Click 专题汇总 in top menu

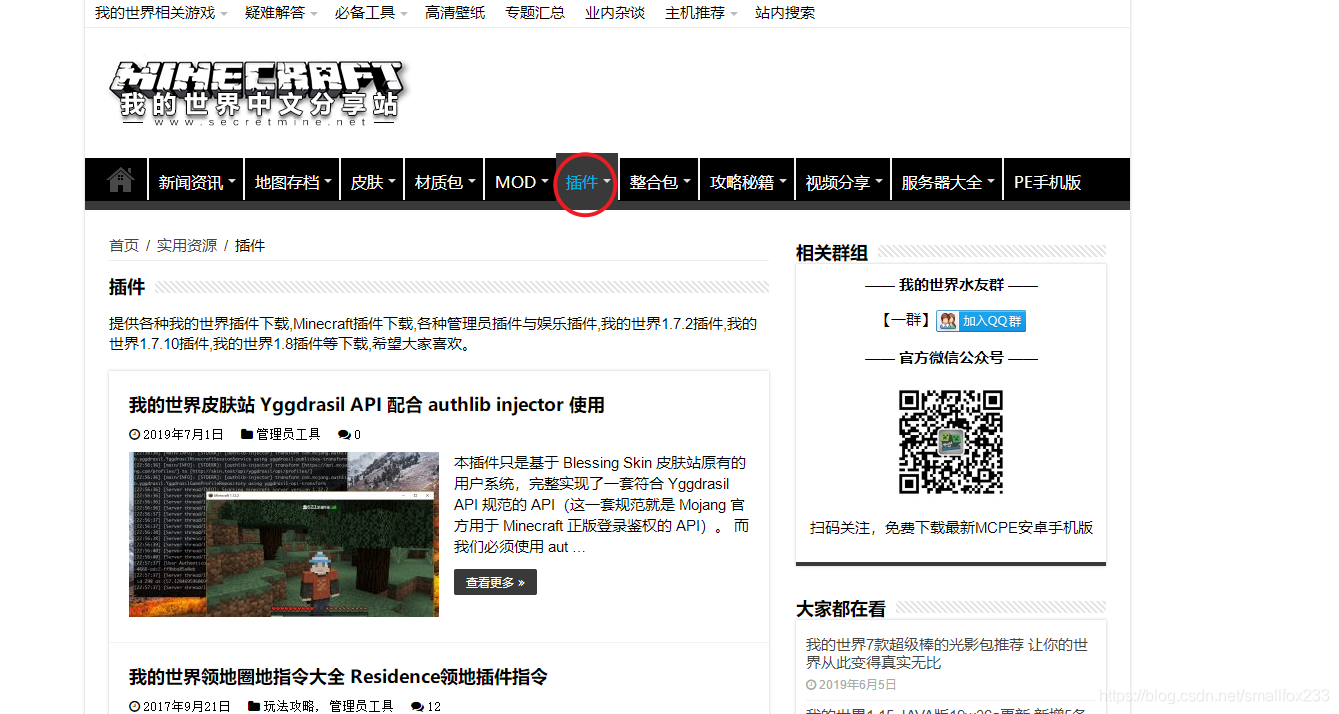point(535,13)
